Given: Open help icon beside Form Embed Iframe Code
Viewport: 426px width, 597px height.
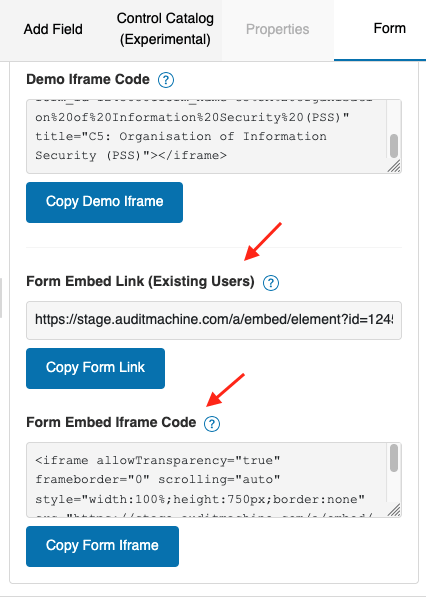Looking at the screenshot, I should (x=212, y=424).
